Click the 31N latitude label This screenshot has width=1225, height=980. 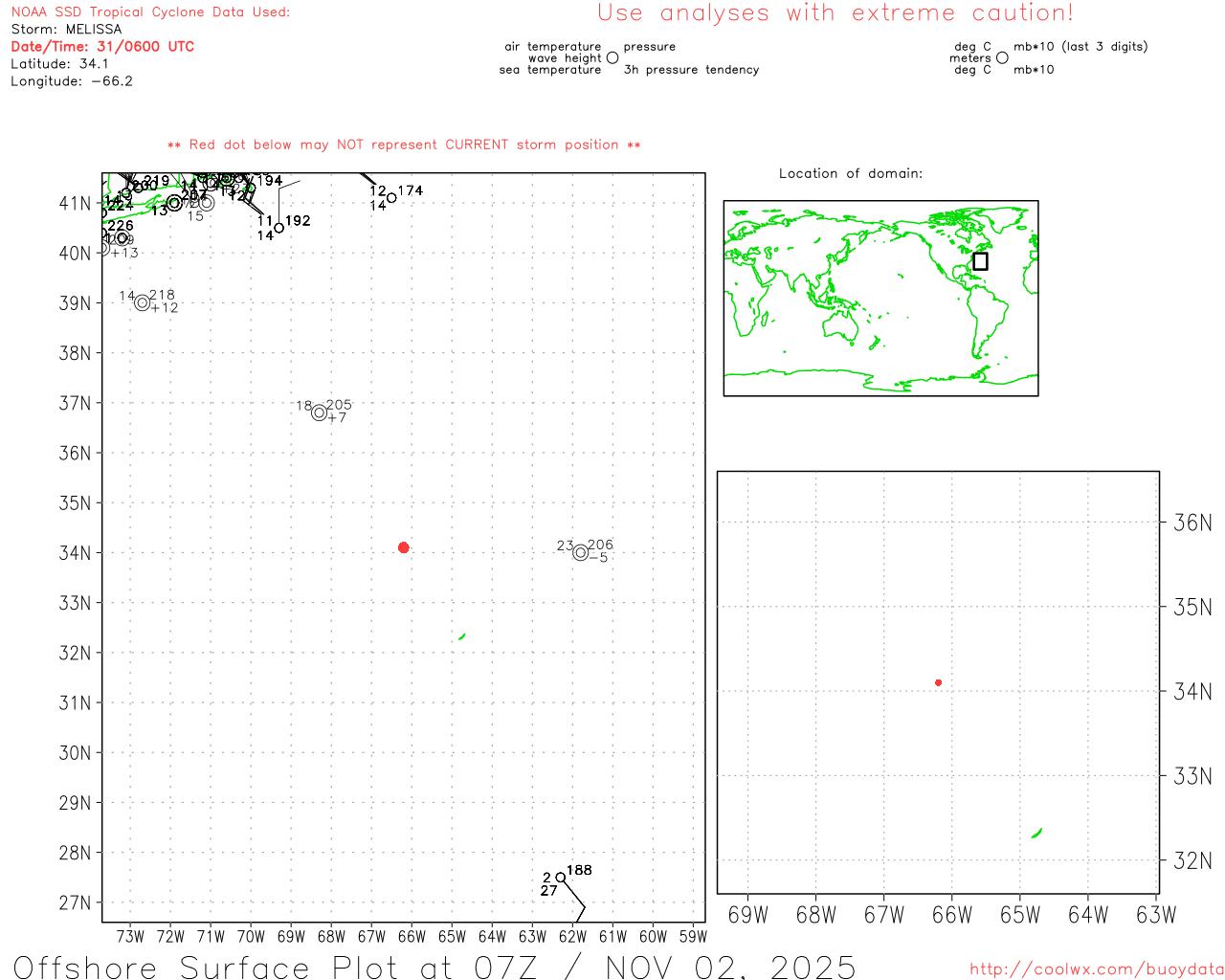tap(75, 702)
